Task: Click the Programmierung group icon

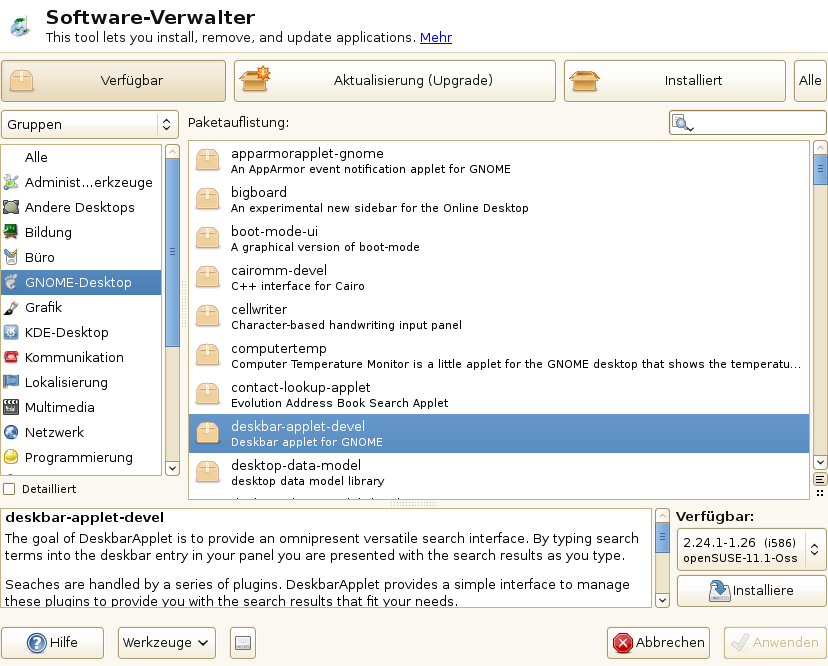Action: click(11, 457)
